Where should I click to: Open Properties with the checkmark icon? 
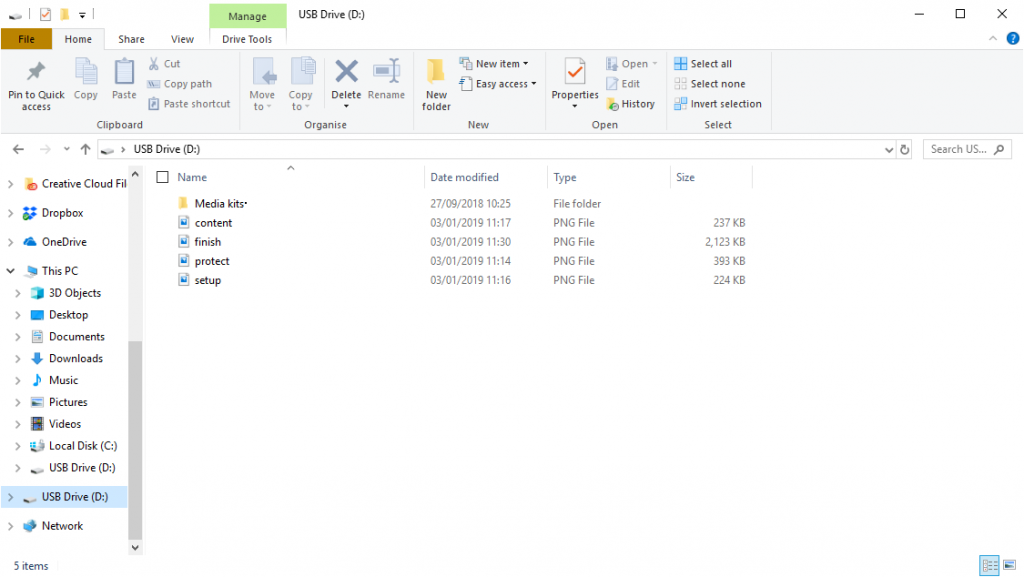click(575, 71)
